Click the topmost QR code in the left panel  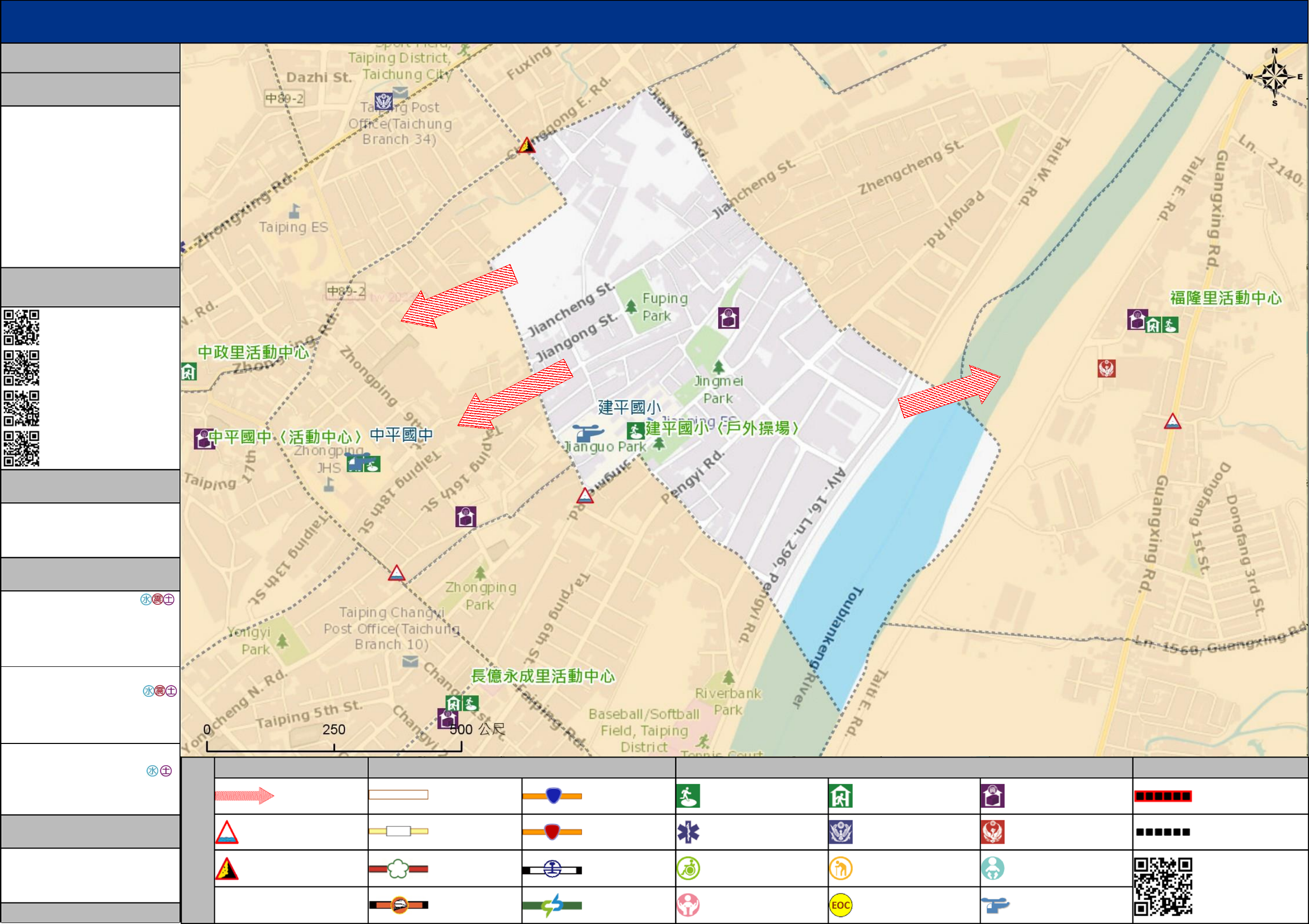[22, 327]
